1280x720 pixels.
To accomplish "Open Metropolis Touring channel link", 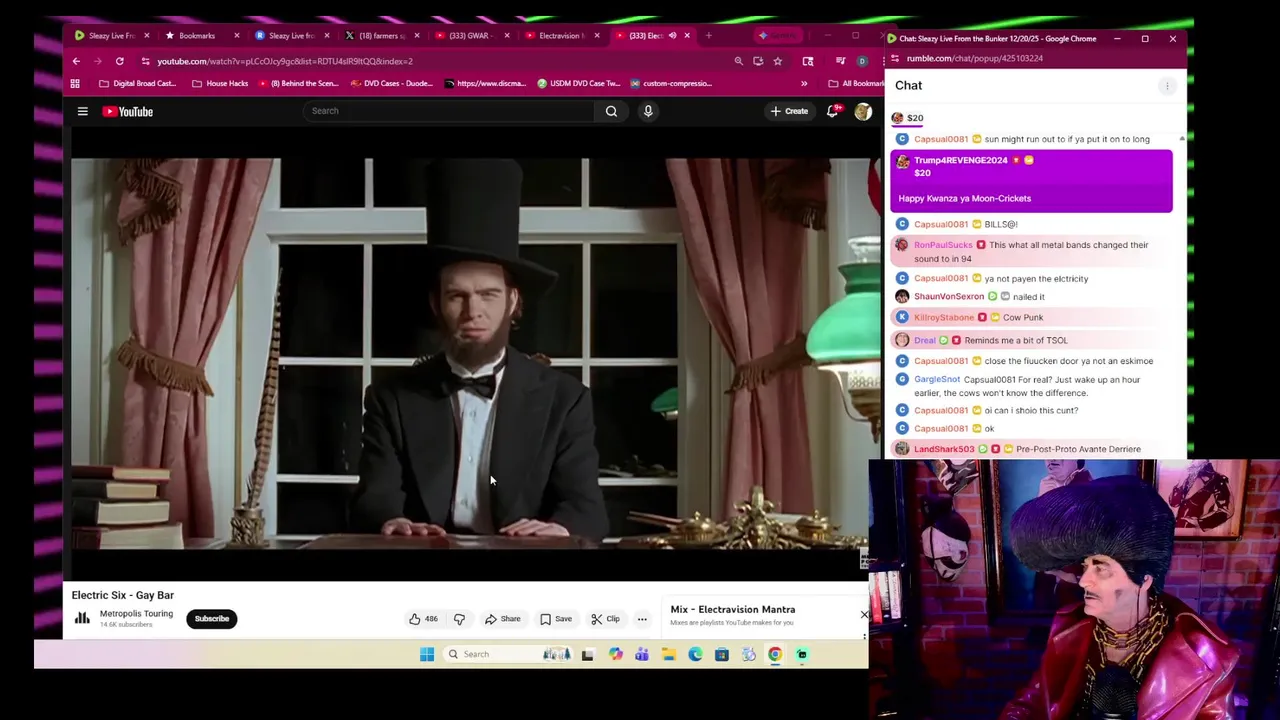I will coord(136,614).
